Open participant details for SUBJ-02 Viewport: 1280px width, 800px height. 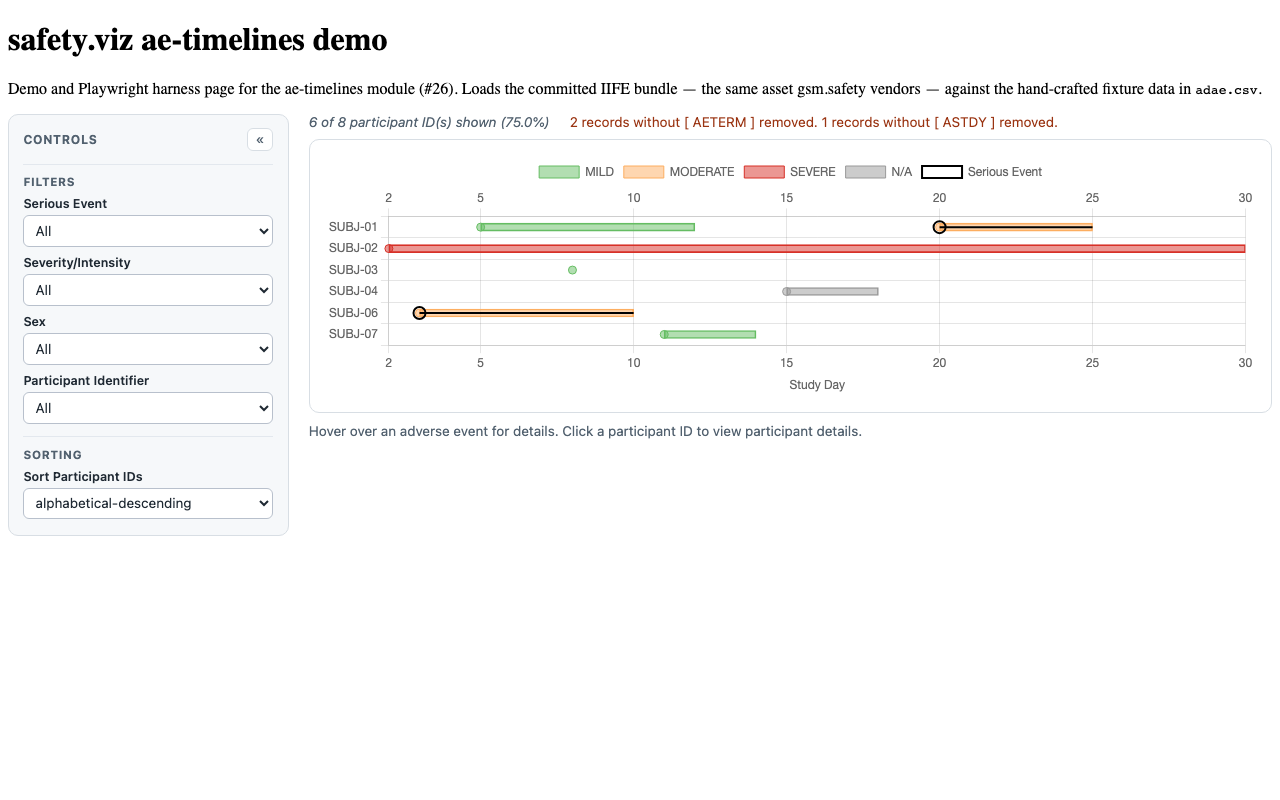coord(353,248)
